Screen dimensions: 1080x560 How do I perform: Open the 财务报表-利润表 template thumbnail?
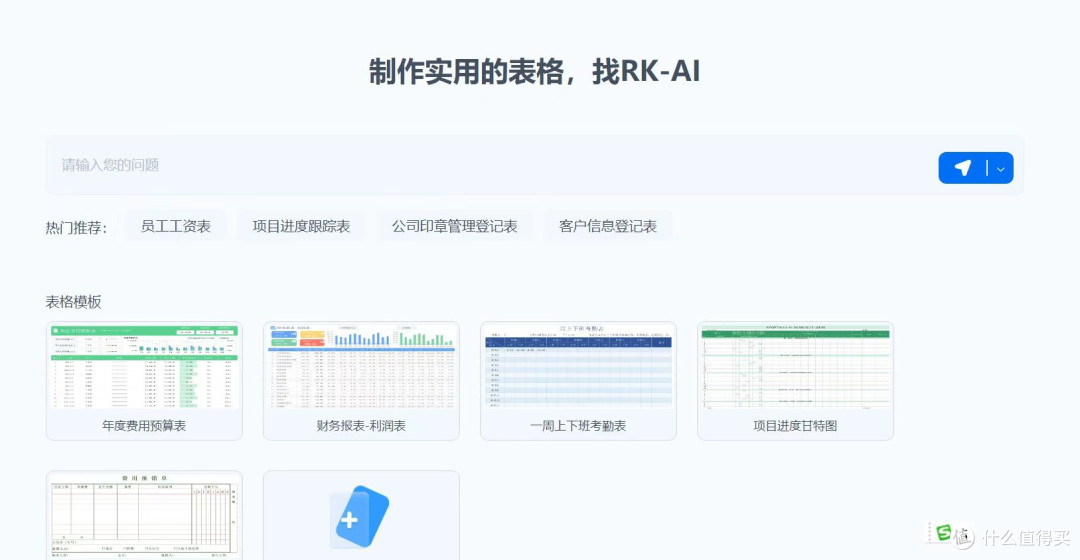(x=361, y=367)
